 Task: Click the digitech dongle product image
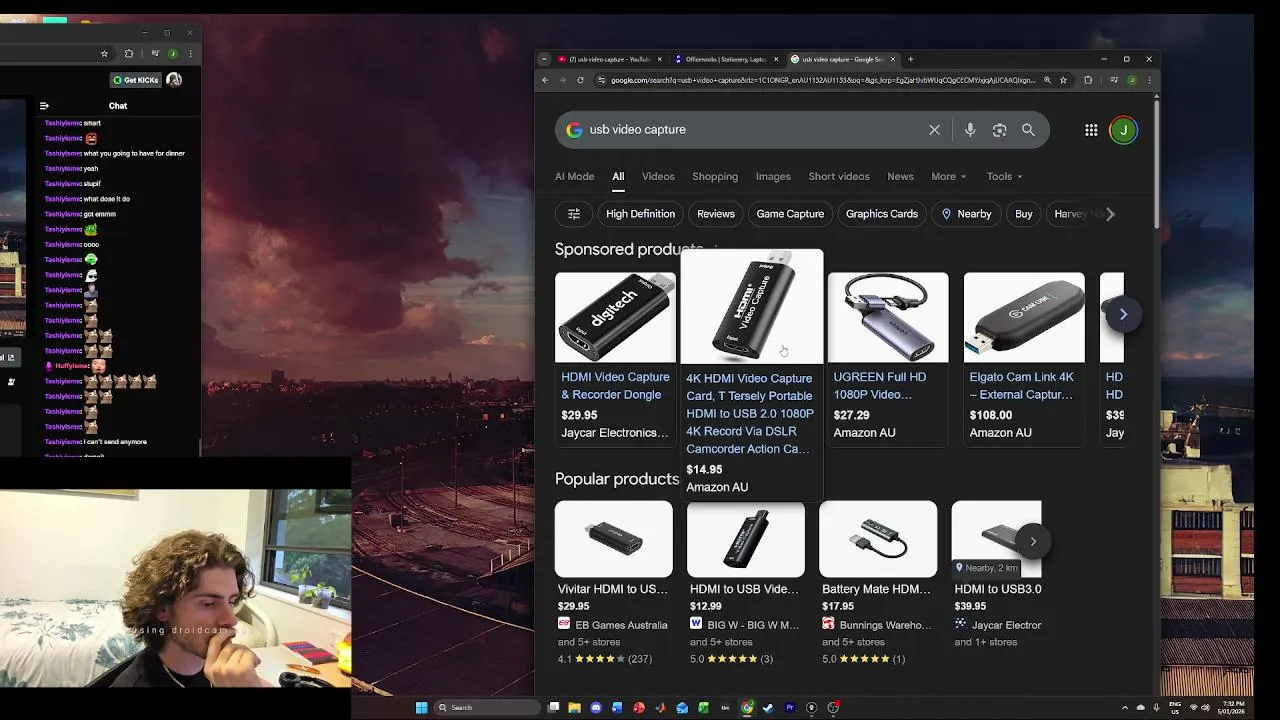(x=615, y=317)
